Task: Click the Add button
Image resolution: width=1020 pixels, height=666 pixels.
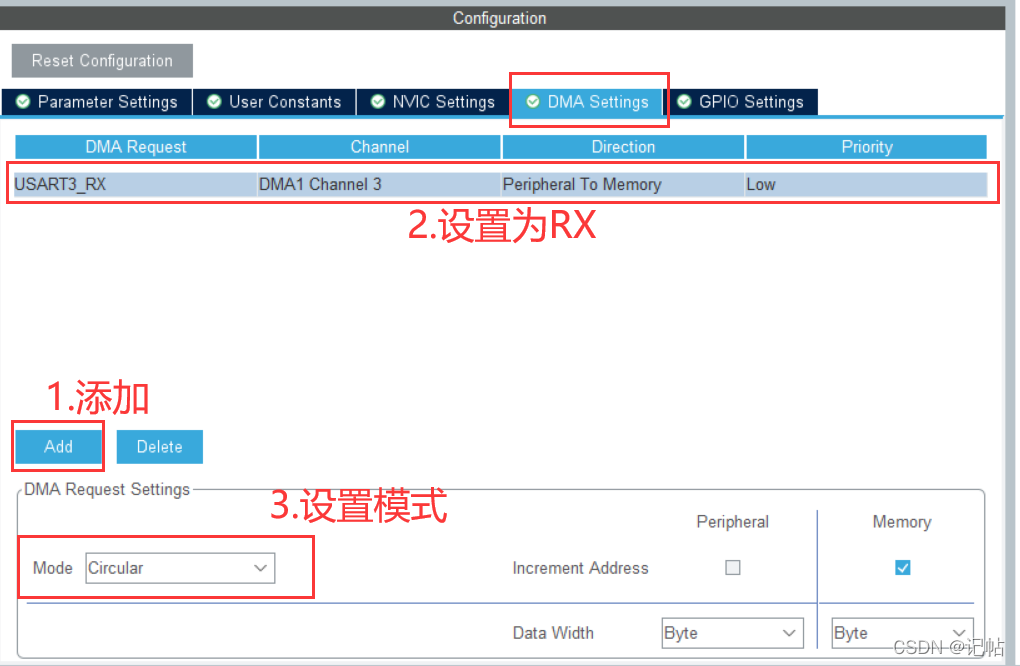Action: coord(59,447)
